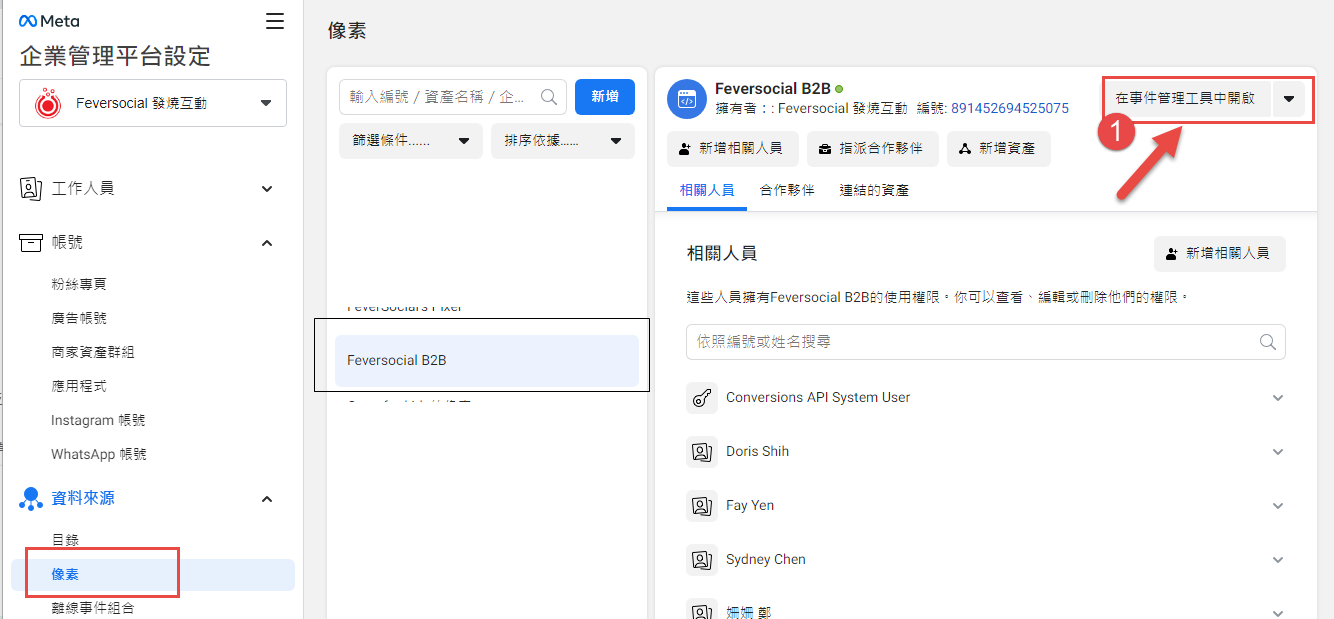This screenshot has height=619, width=1334.
Task: Open the arrow beside 在事件管理工具中開啟
Action: (1288, 100)
